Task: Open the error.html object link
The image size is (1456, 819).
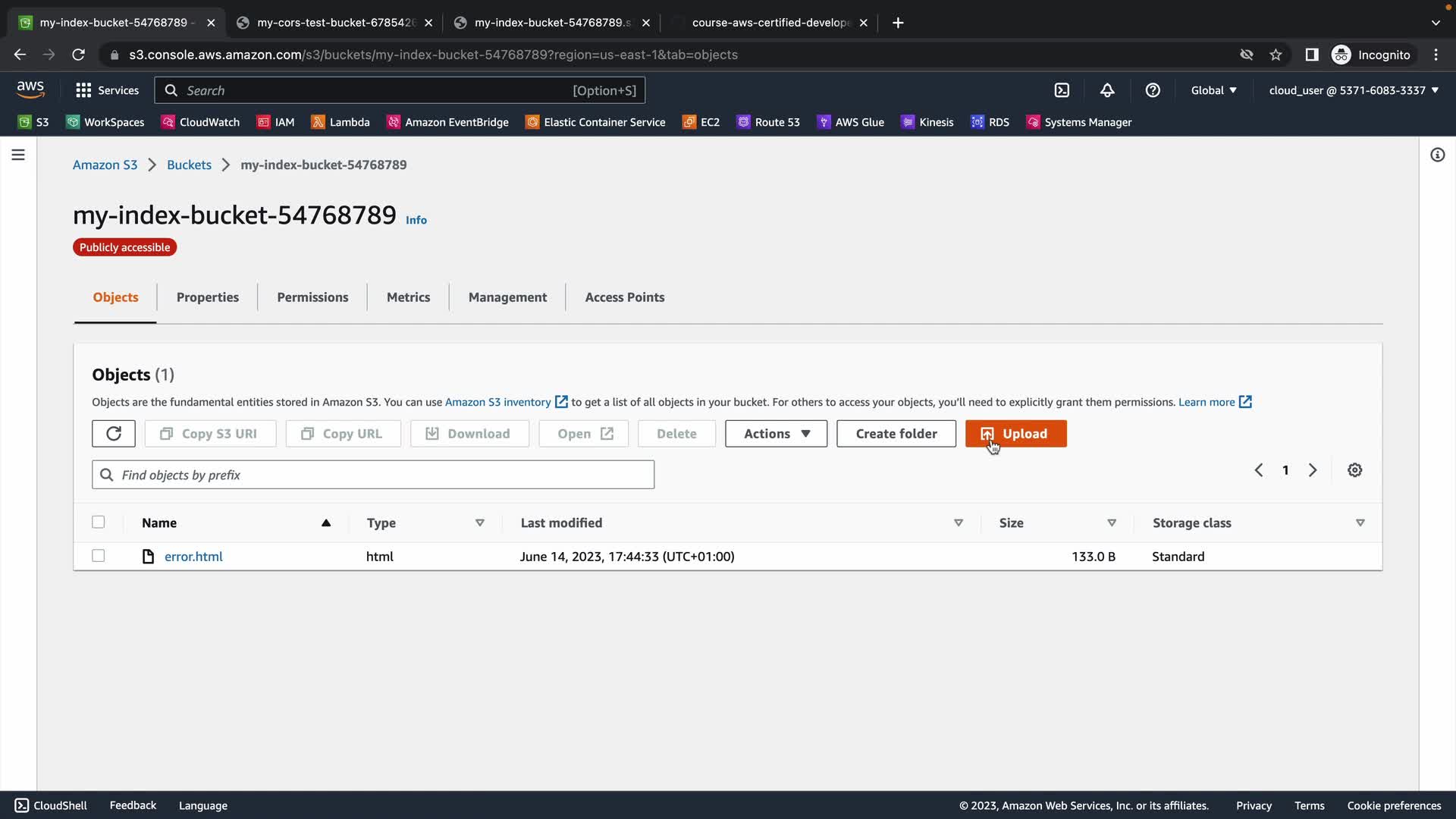Action: pyautogui.click(x=193, y=557)
